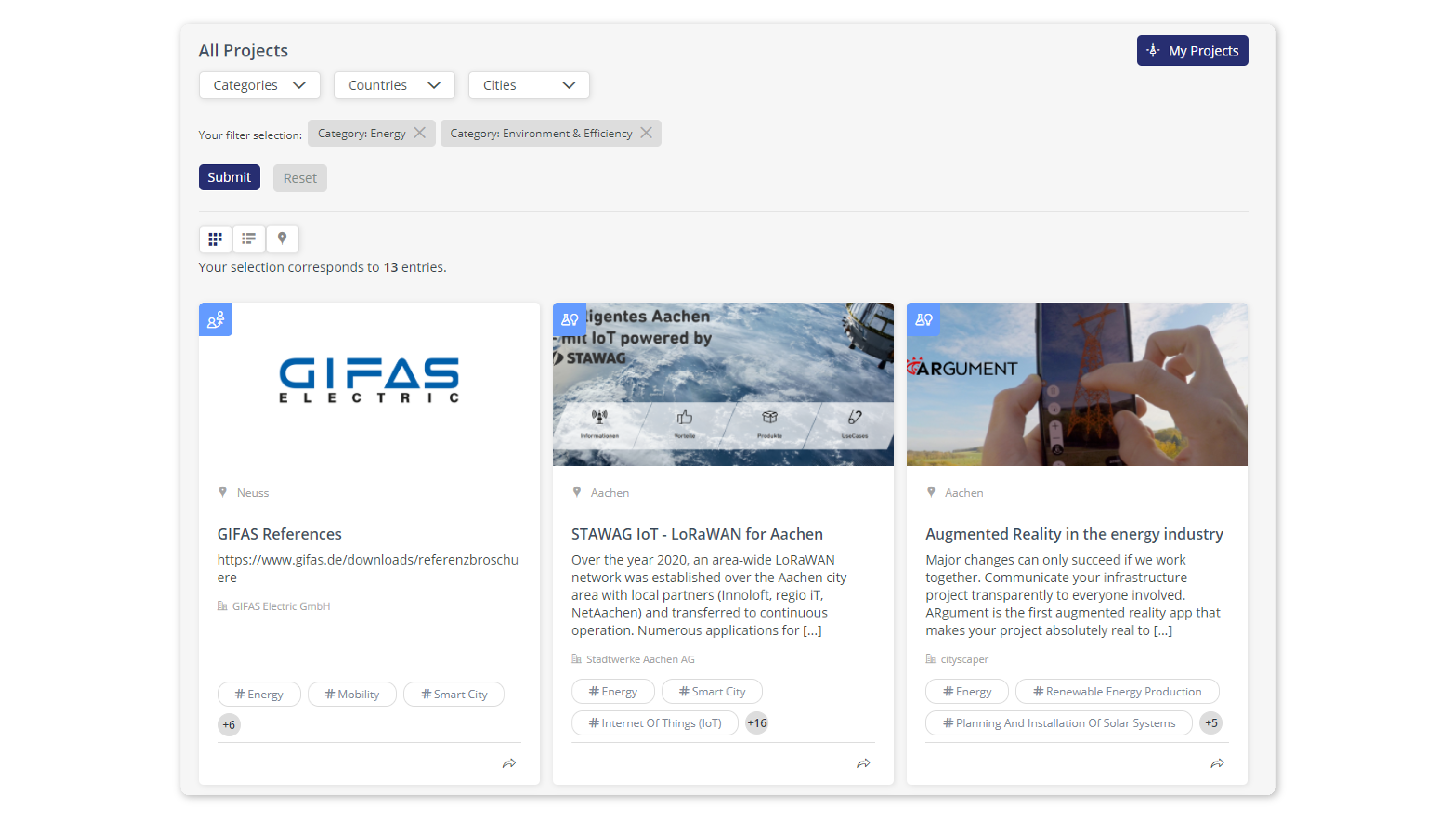
Task: Click the Reset button
Action: 300,178
